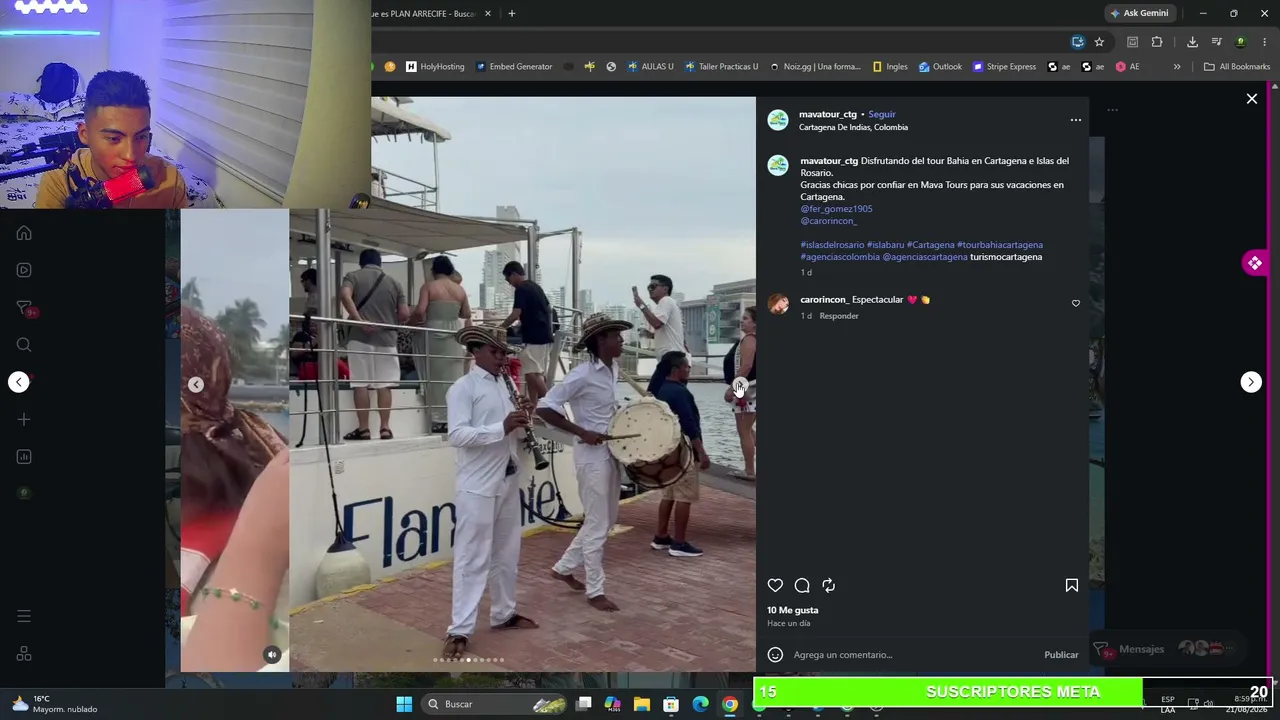Open AULAS U bookmark
This screenshot has width=1280, height=720.
click(650, 67)
